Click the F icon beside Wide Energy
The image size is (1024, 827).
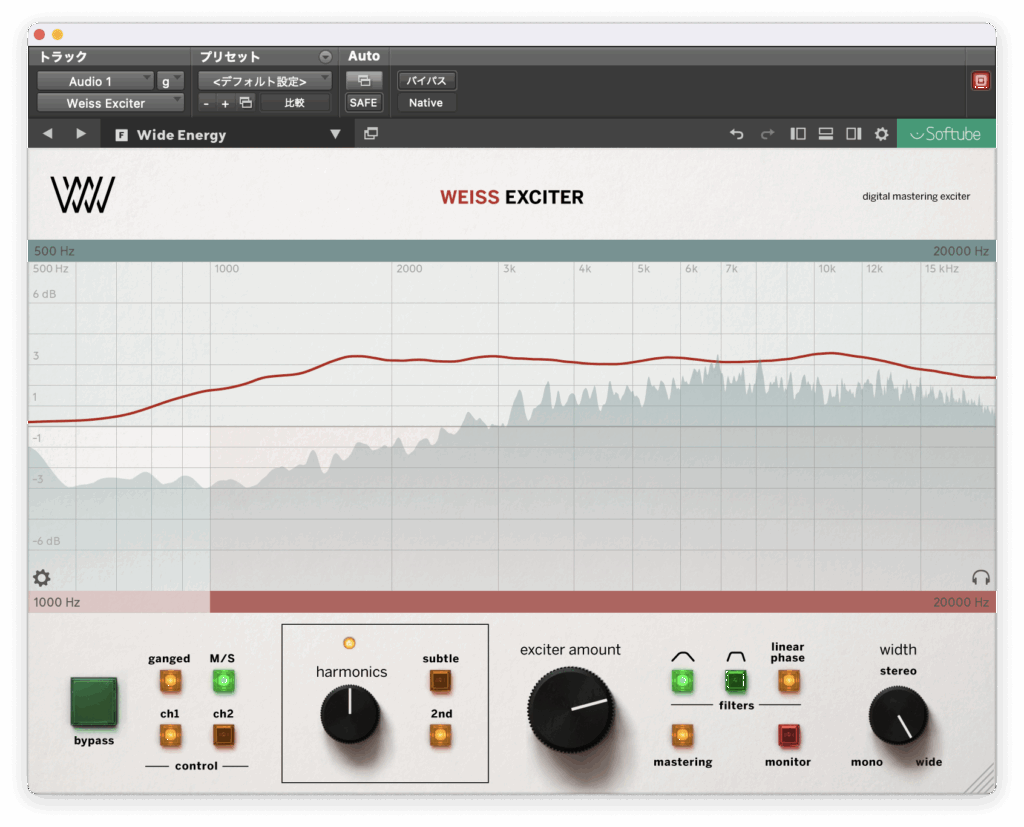click(x=121, y=135)
